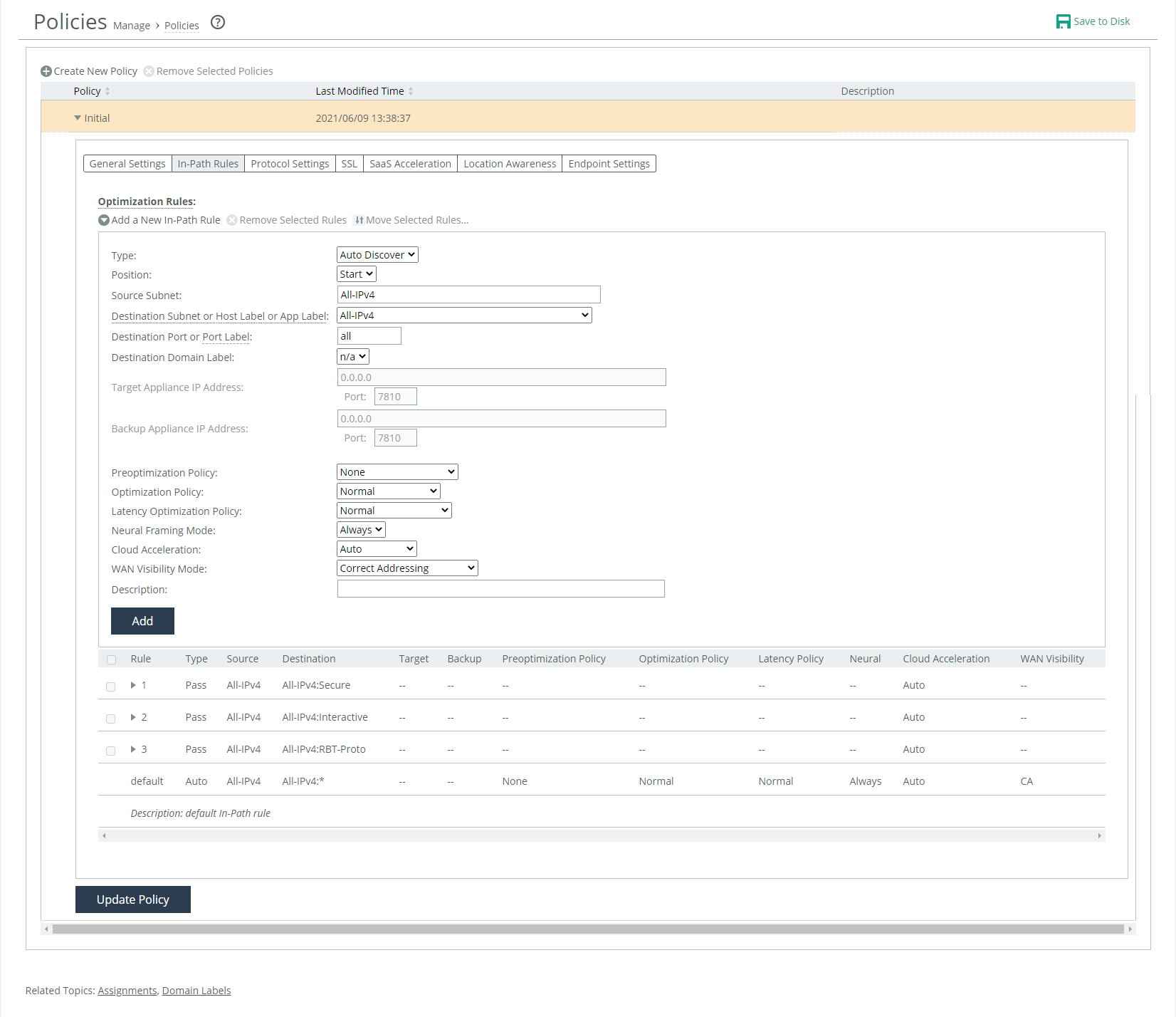The image size is (1176, 1017).
Task: Open the Destination Subnet dropdown
Action: [x=464, y=315]
